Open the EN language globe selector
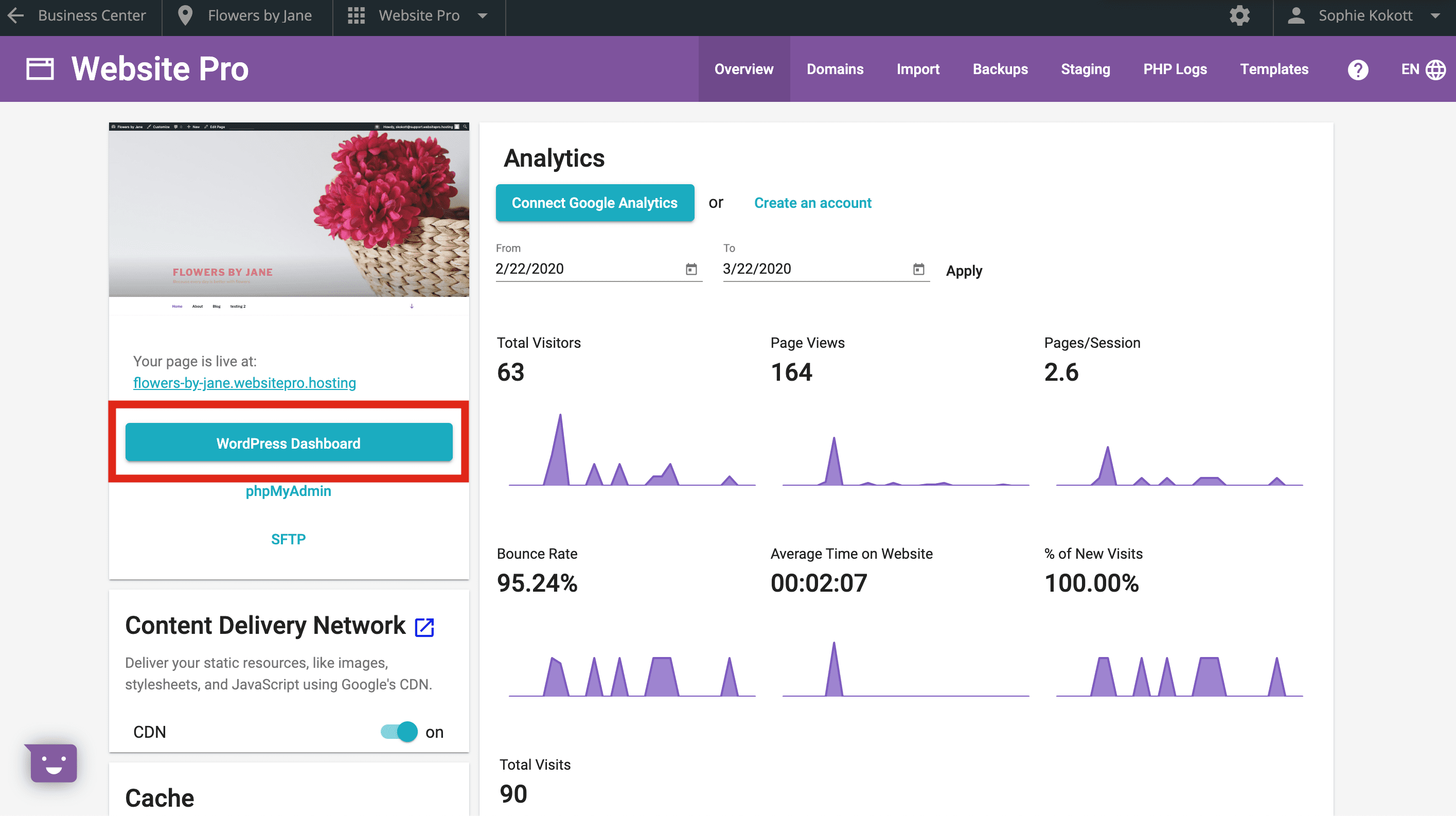This screenshot has width=1456, height=816. tap(1423, 69)
